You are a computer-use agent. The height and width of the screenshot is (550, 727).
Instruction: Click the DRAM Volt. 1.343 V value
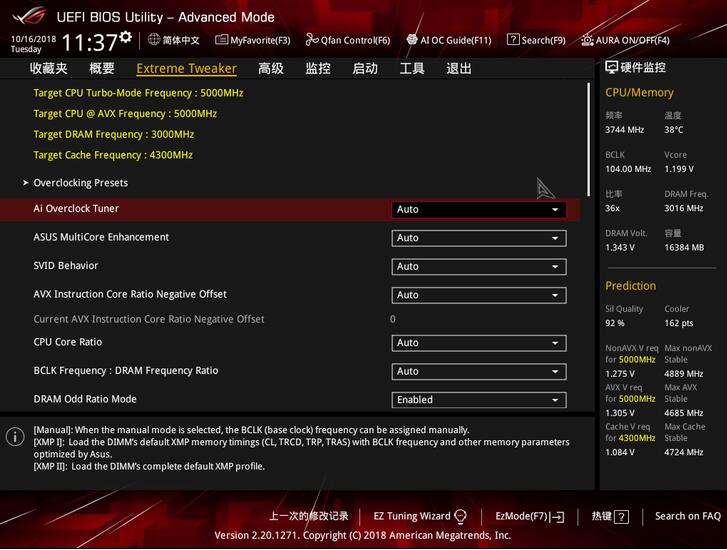click(x=620, y=248)
